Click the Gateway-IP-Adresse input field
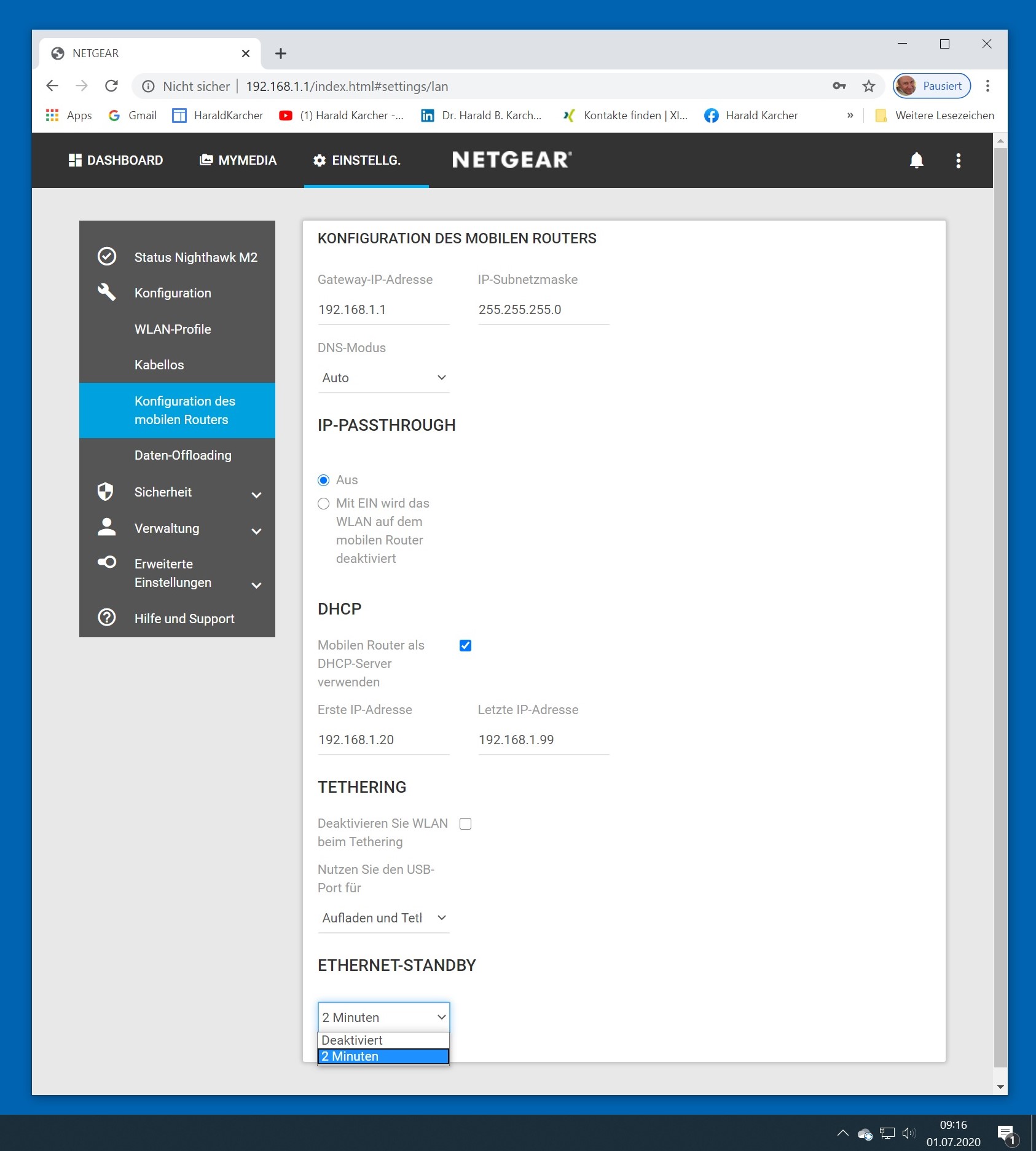 [383, 310]
